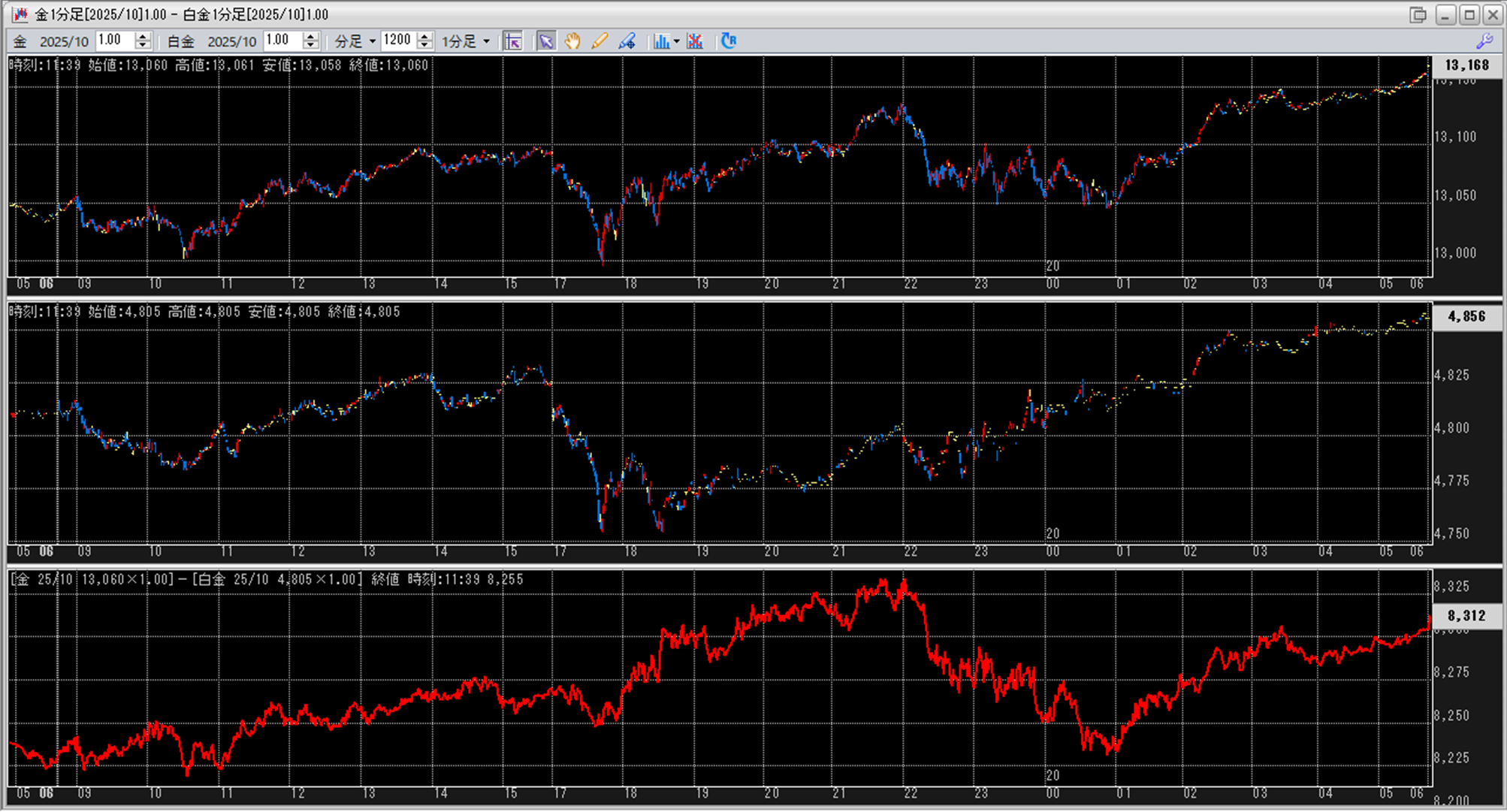The width and height of the screenshot is (1507, 812).
Task: Open bar chart indicator dropdown arrow
Action: (x=677, y=42)
